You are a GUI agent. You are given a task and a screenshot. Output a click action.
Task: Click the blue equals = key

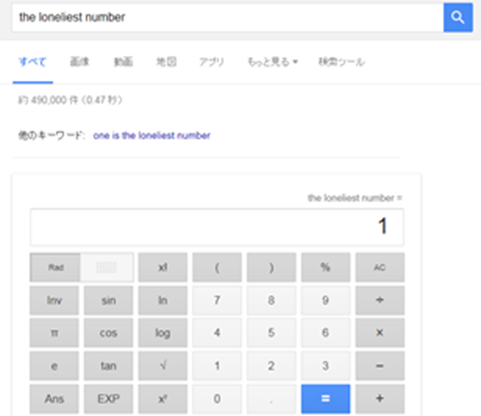click(x=326, y=399)
